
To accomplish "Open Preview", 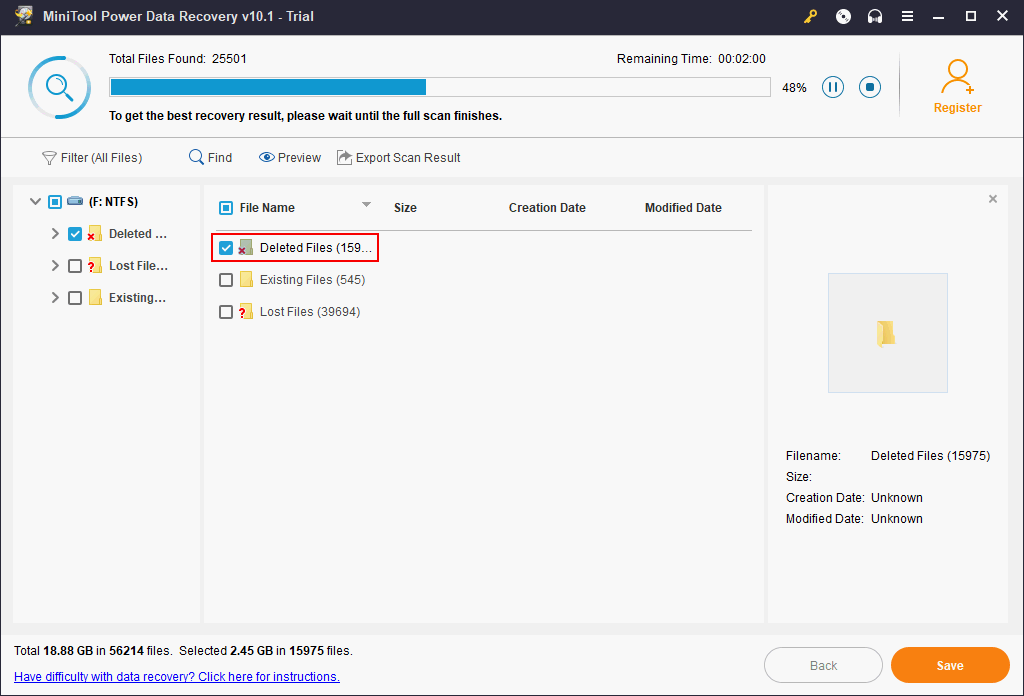I will (290, 157).
